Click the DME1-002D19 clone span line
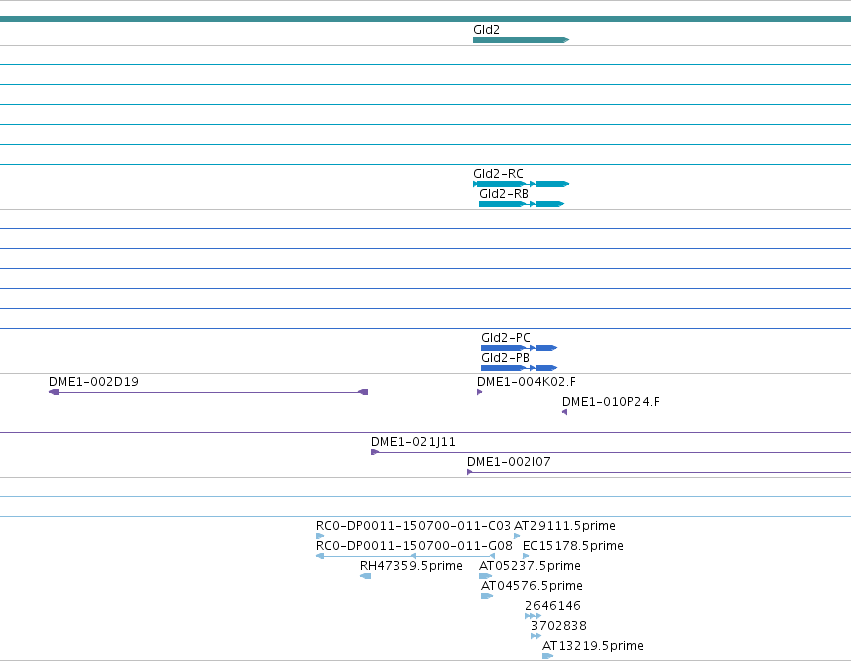Image resolution: width=851 pixels, height=661 pixels. point(208,392)
